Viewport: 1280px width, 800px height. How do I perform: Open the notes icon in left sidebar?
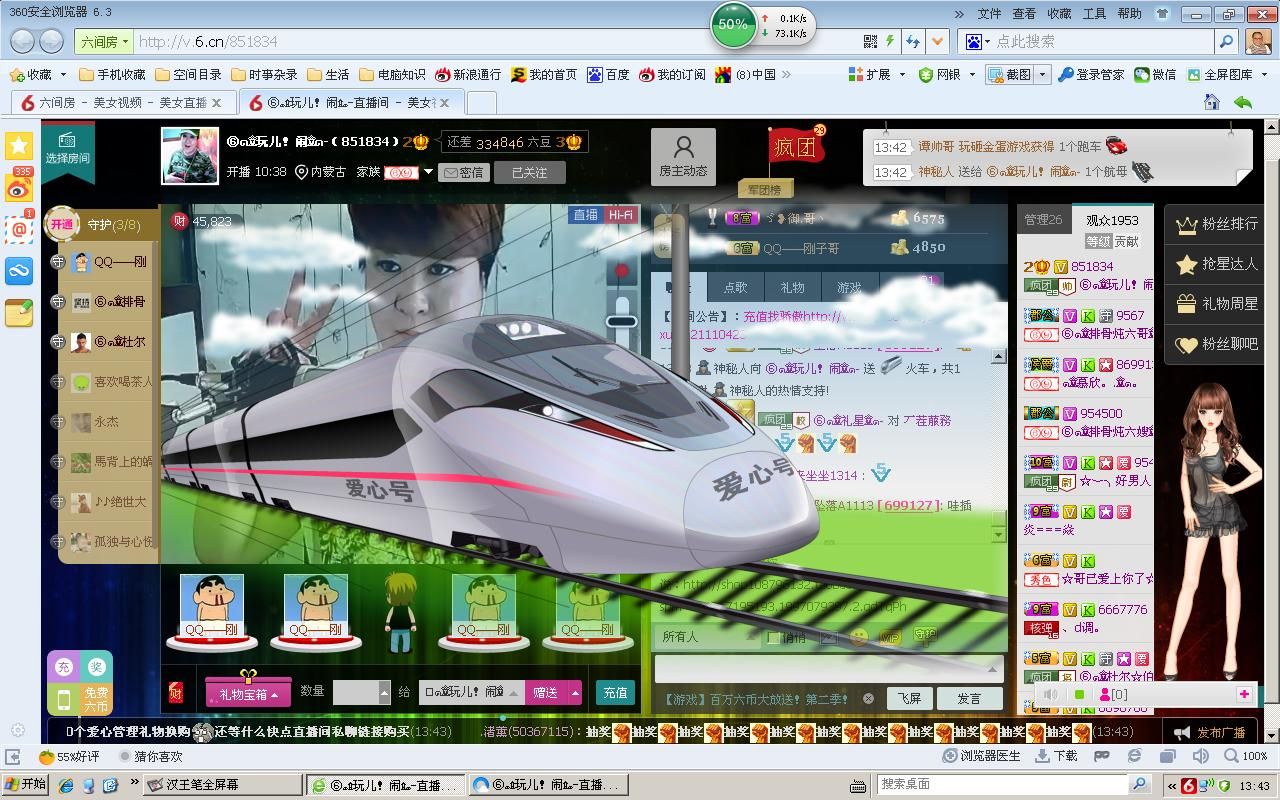pos(19,312)
